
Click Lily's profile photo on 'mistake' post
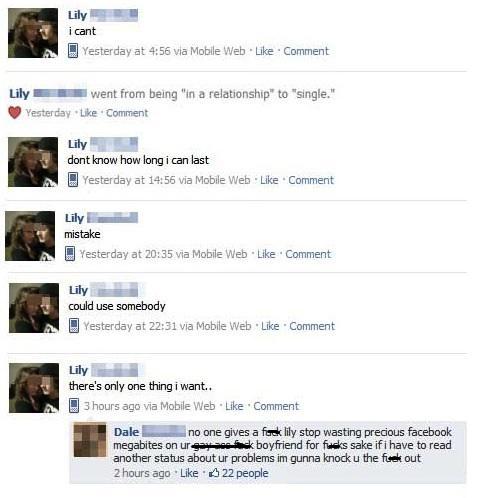coord(30,236)
